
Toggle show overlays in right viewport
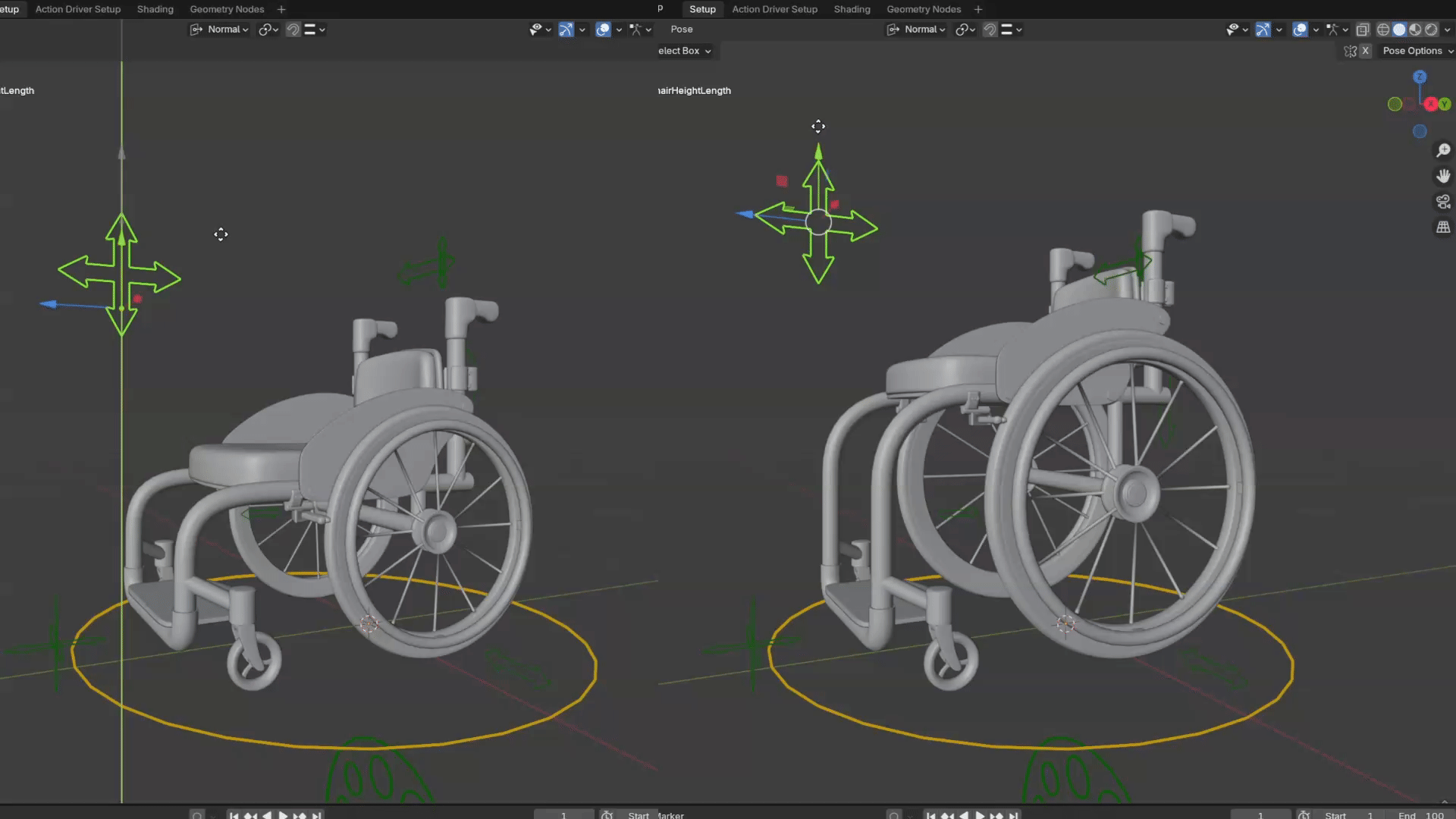coord(1300,30)
